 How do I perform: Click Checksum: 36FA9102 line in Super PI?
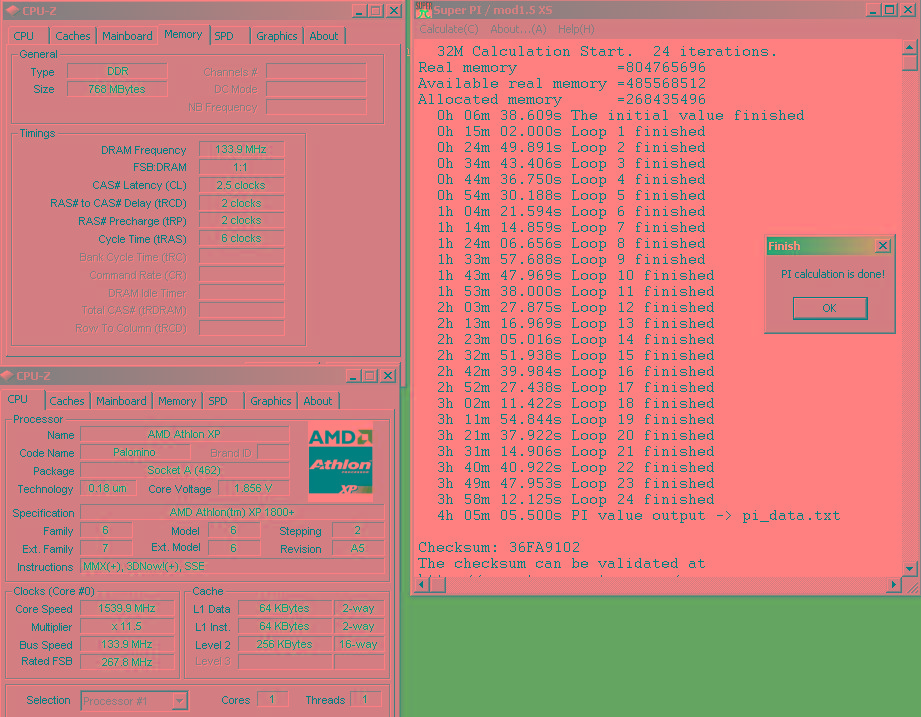pyautogui.click(x=499, y=547)
